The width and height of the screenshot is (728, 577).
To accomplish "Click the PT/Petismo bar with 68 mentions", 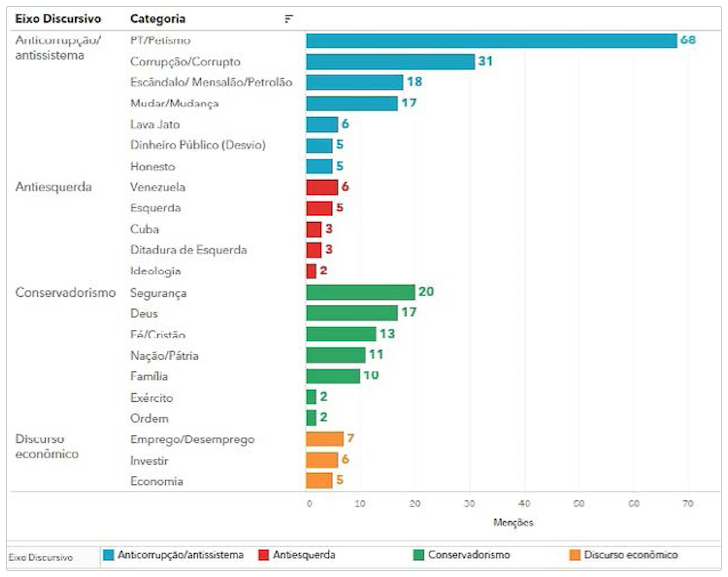I will (x=491, y=40).
